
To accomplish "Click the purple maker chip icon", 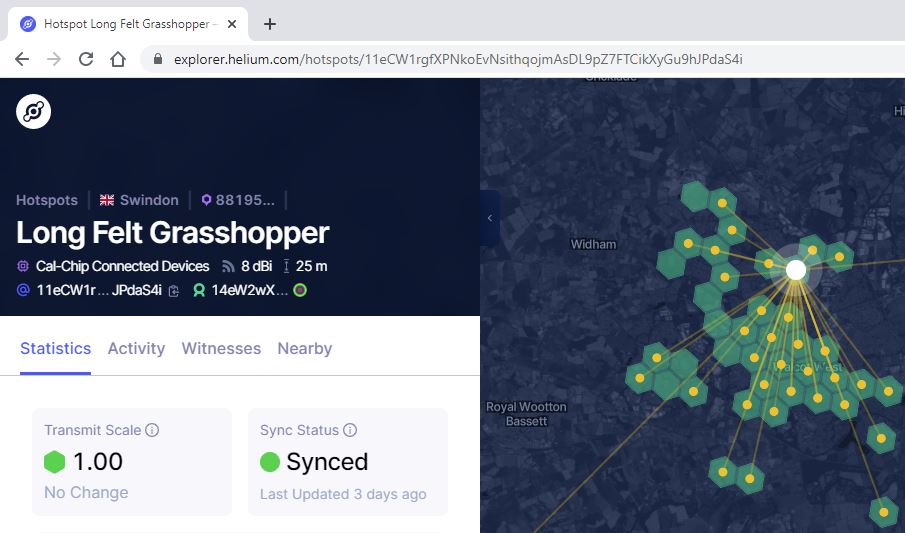I will (23, 266).
